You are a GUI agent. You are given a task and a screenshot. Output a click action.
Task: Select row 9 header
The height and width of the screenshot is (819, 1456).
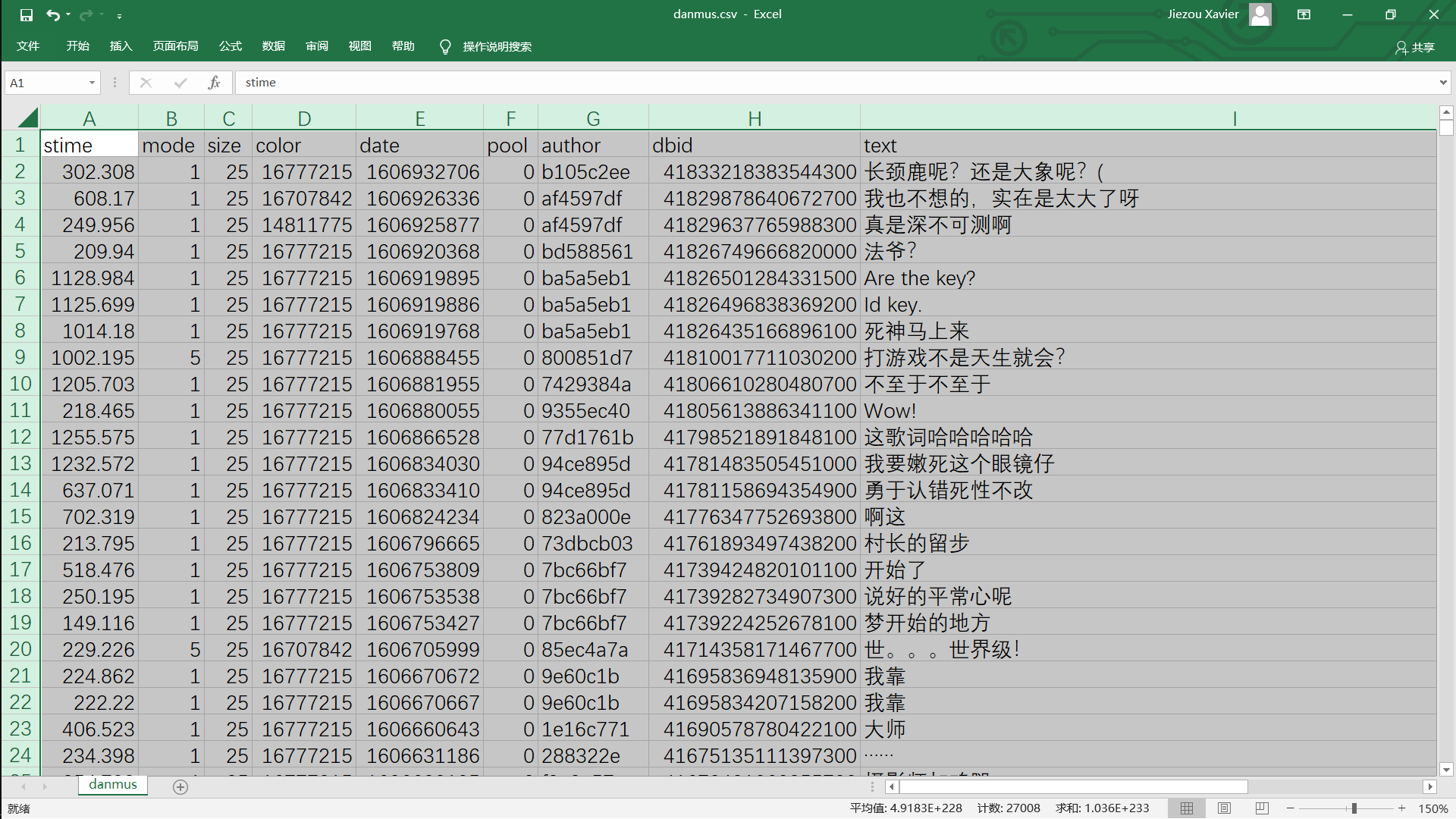pyautogui.click(x=20, y=357)
